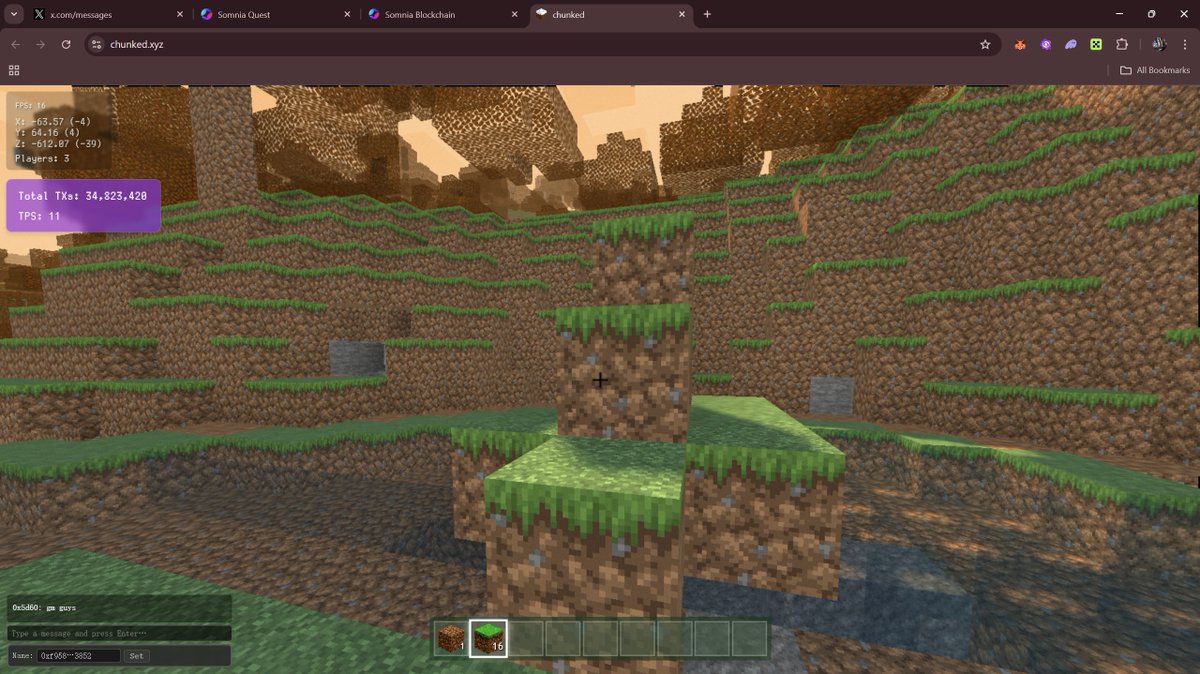Viewport: 1200px width, 674px height.
Task: View site information for chunked.xyz
Action: [96, 44]
